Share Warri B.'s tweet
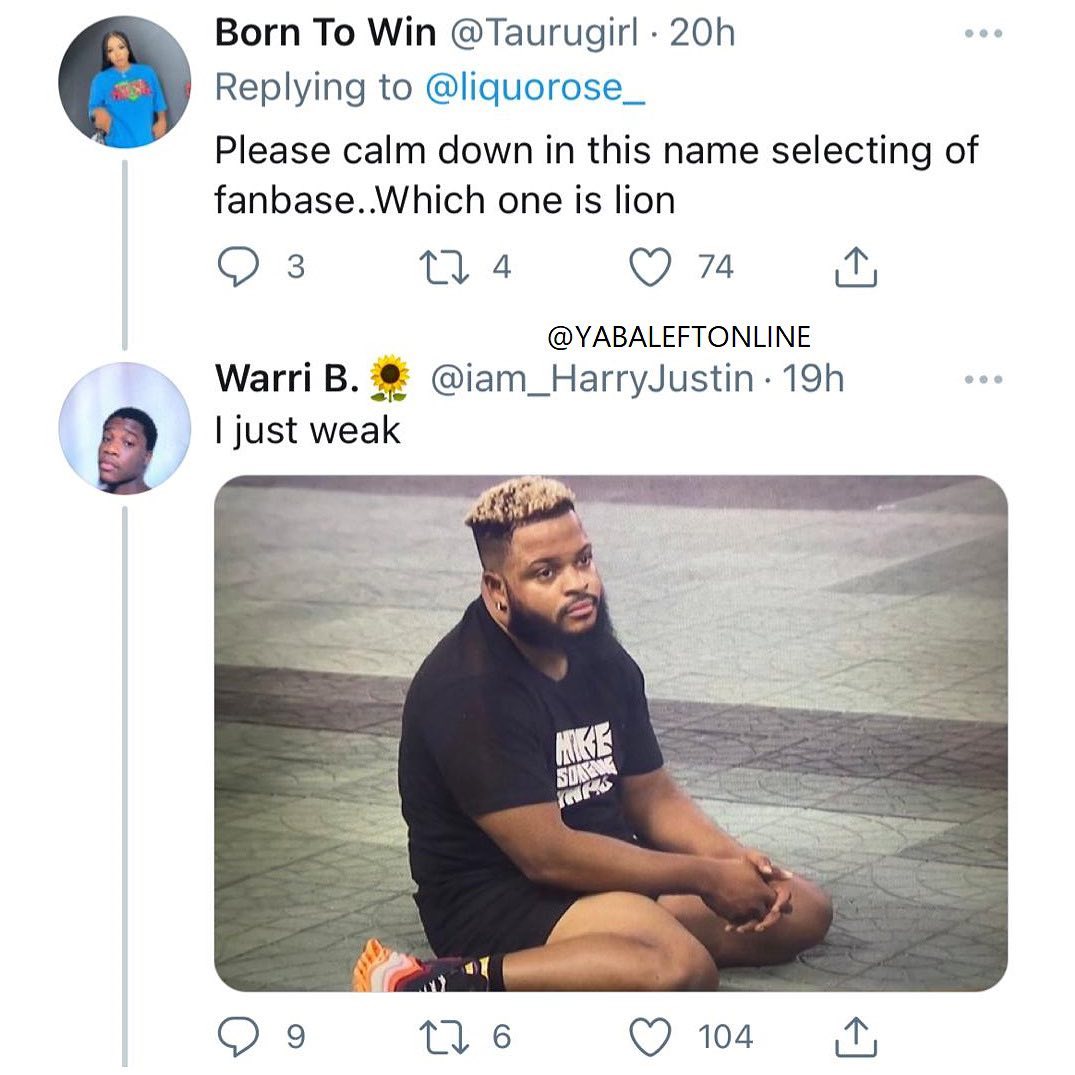Image resolution: width=1075 pixels, height=1075 pixels. (856, 1036)
